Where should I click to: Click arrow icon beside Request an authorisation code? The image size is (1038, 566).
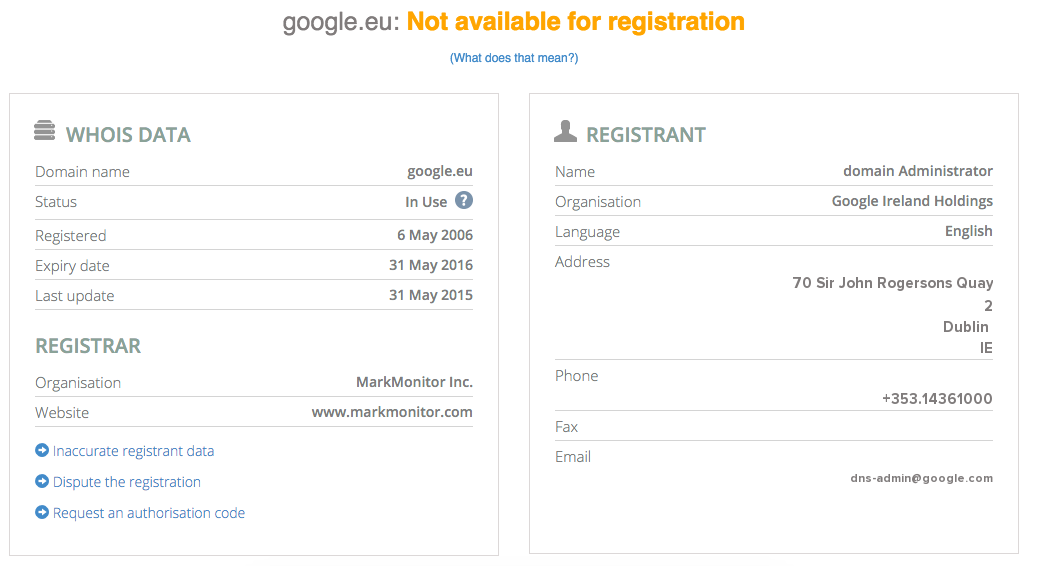click(x=42, y=512)
